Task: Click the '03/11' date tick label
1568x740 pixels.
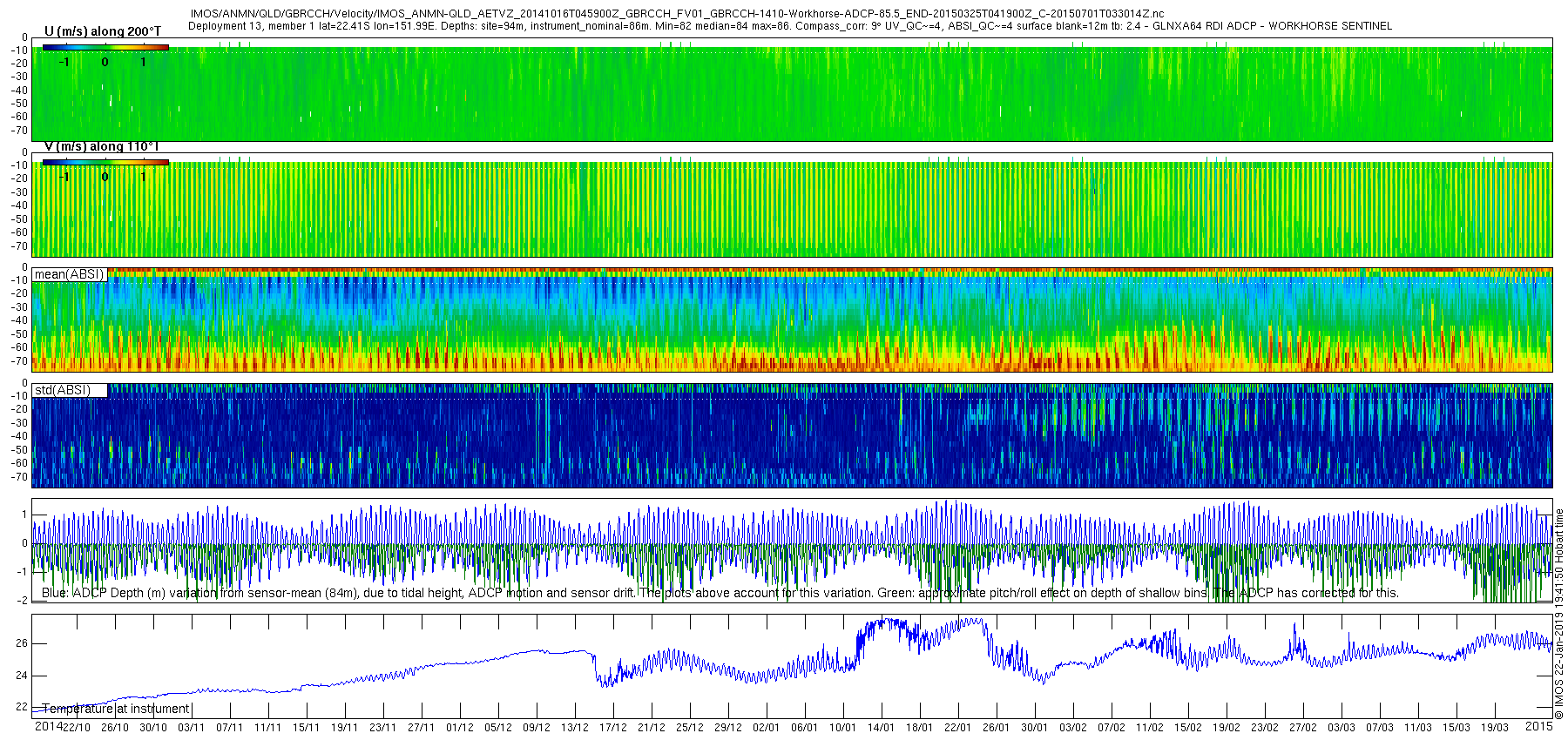Action: pos(192,728)
